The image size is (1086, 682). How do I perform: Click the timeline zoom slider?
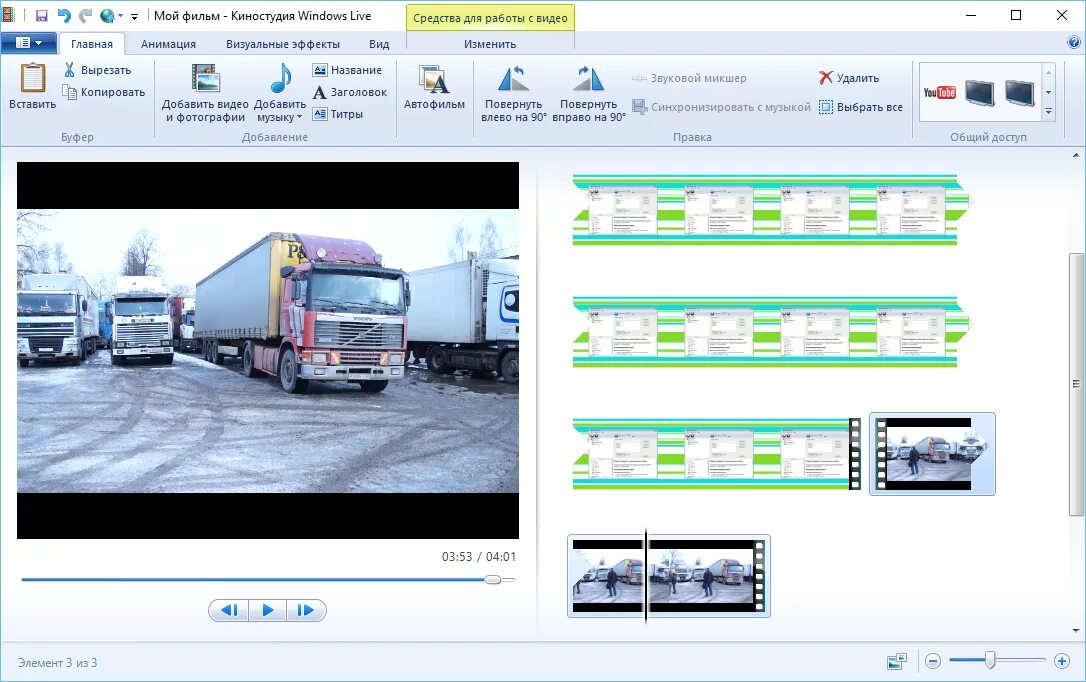(990, 661)
